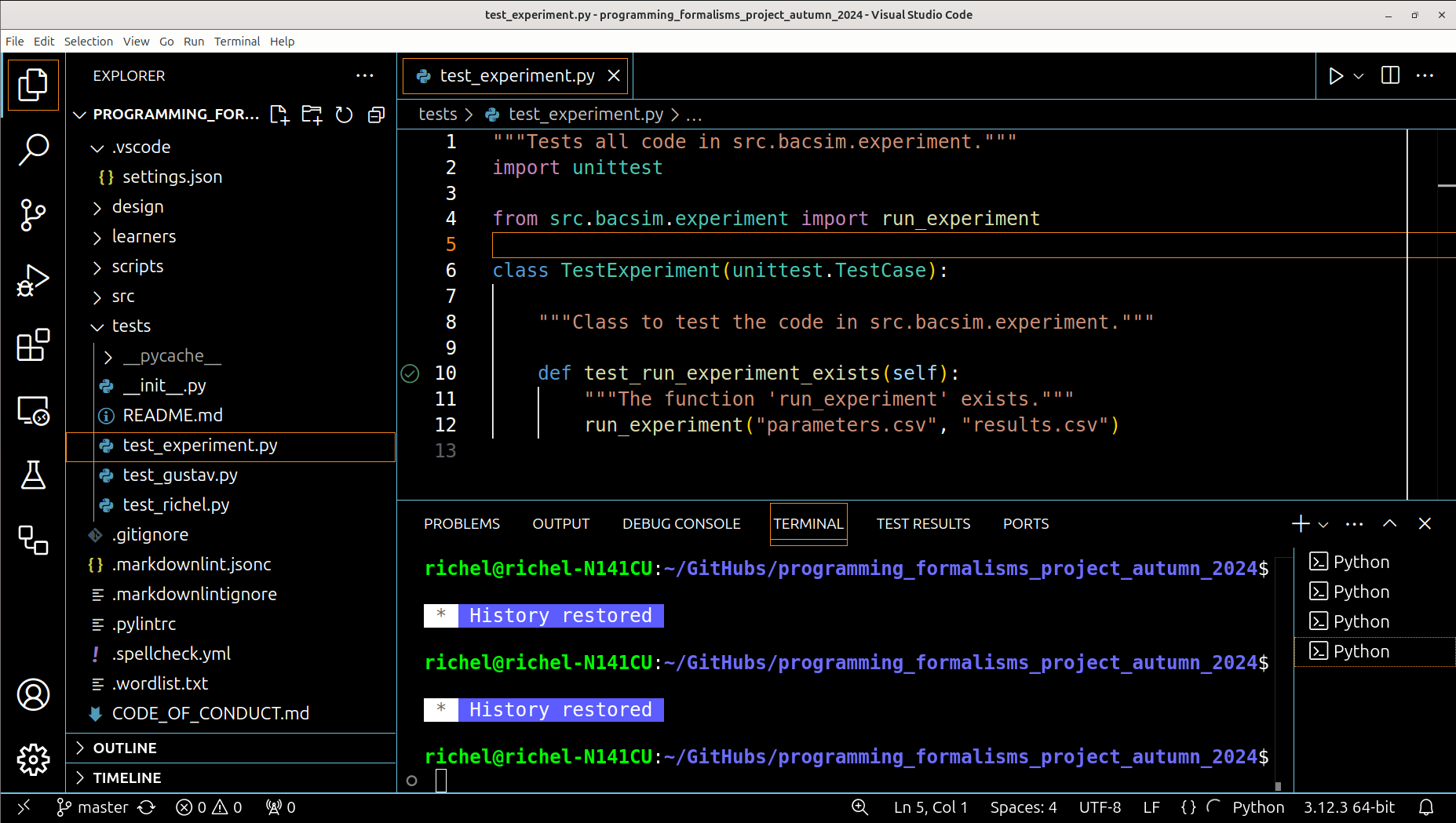Open the terminal profile dropdown

pos(1323,523)
